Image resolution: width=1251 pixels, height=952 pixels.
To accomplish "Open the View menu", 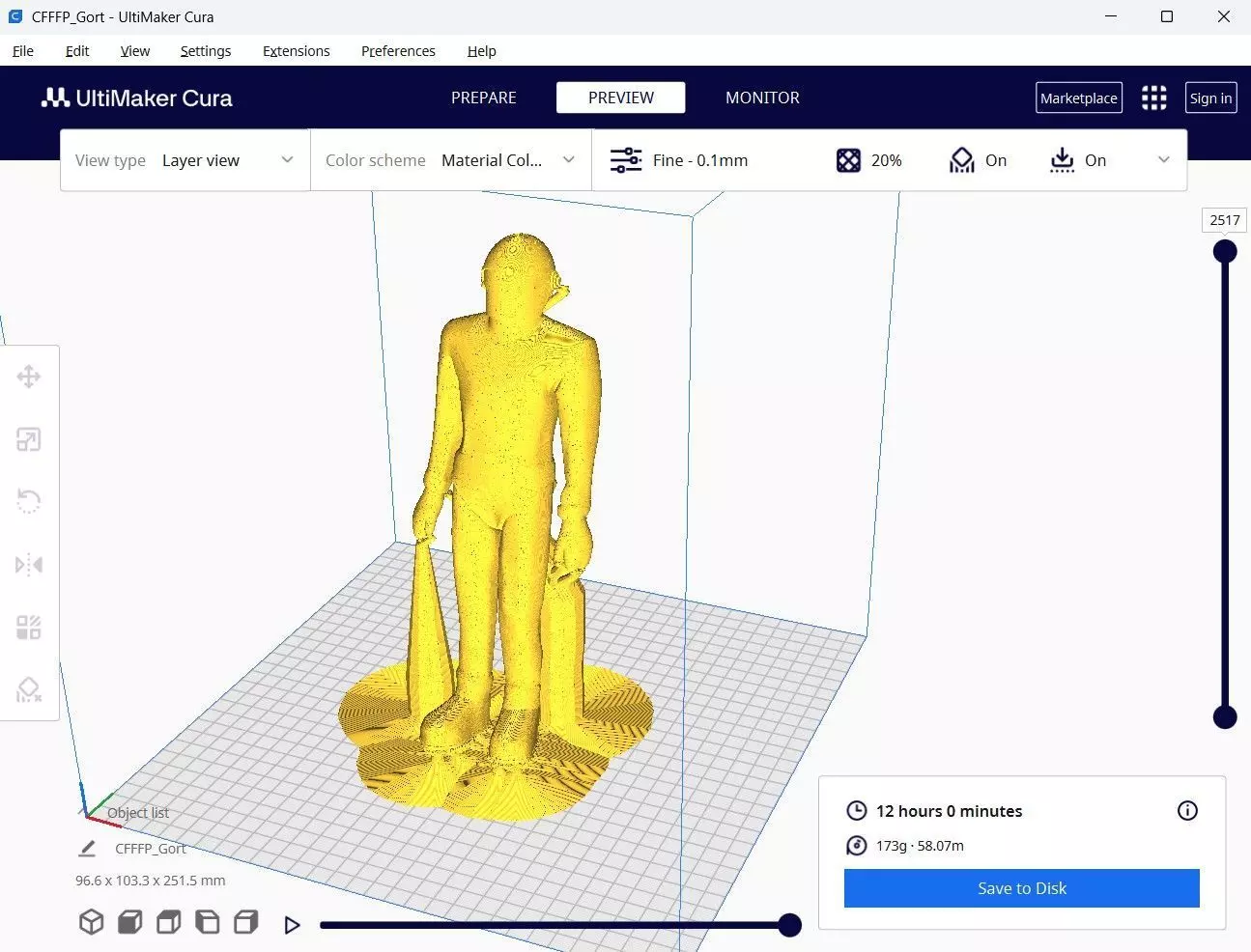I will (x=135, y=51).
